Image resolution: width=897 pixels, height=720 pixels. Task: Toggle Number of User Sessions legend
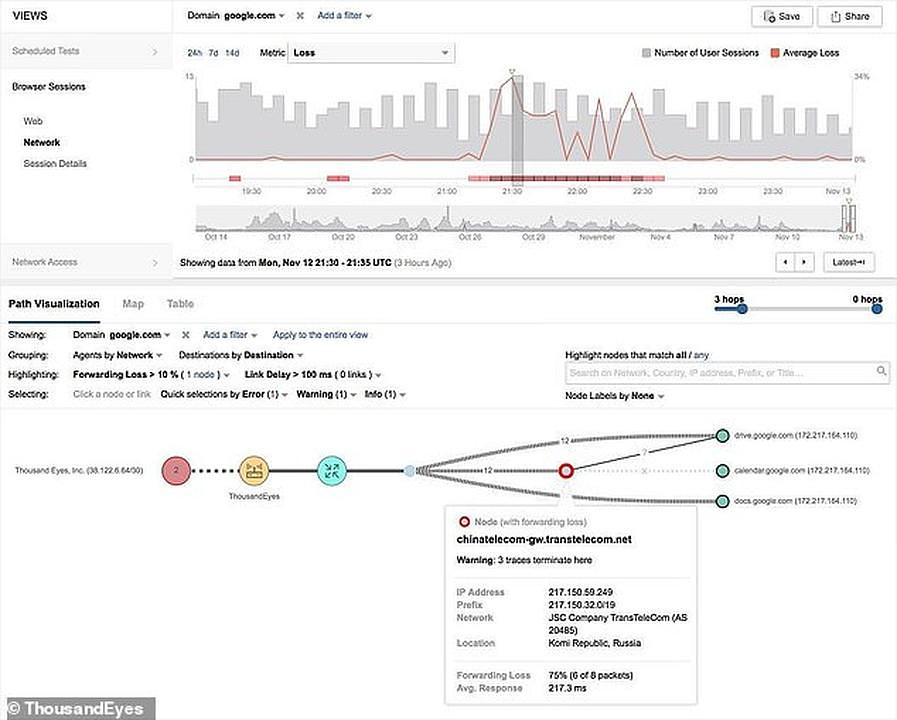[x=699, y=53]
